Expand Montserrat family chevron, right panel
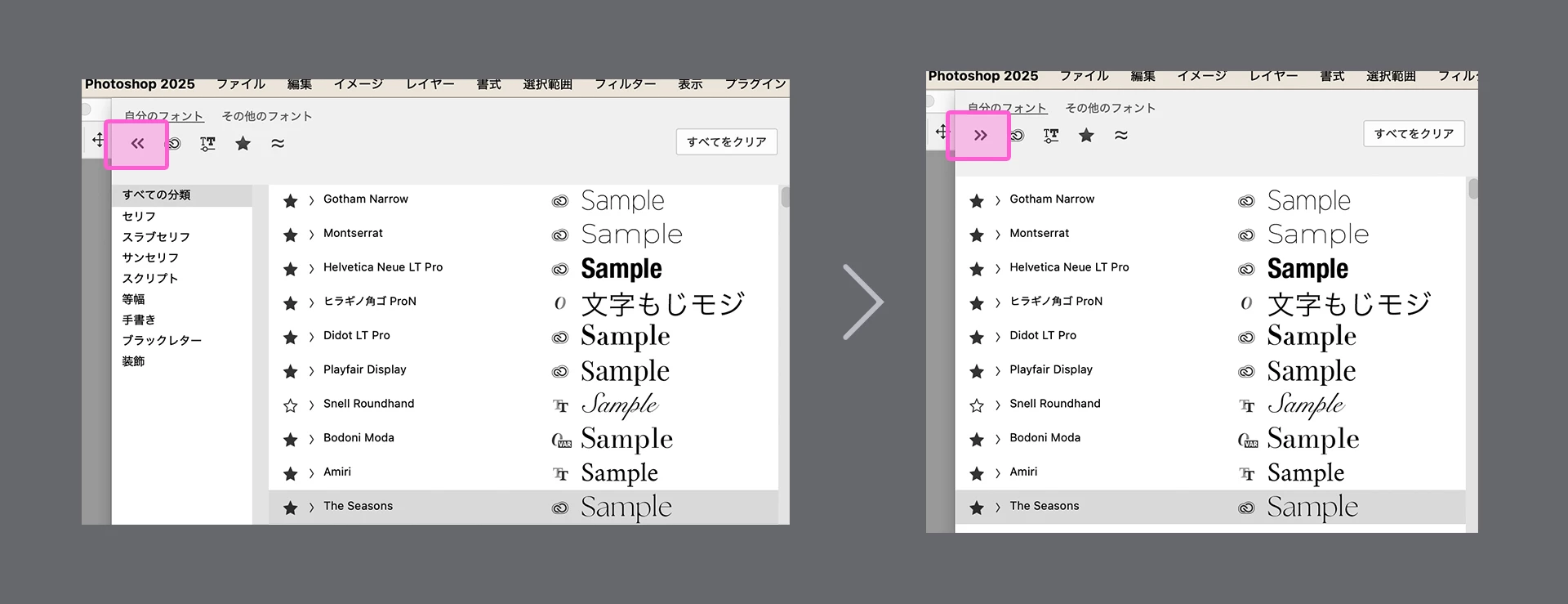 tap(998, 235)
